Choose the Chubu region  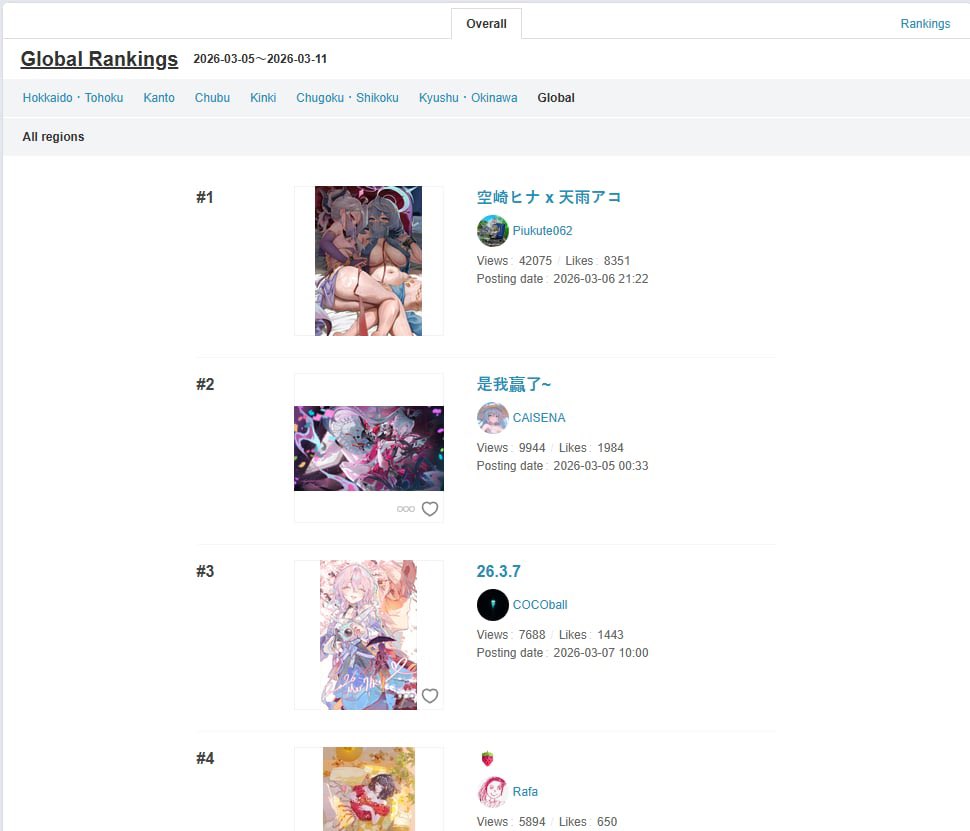212,98
